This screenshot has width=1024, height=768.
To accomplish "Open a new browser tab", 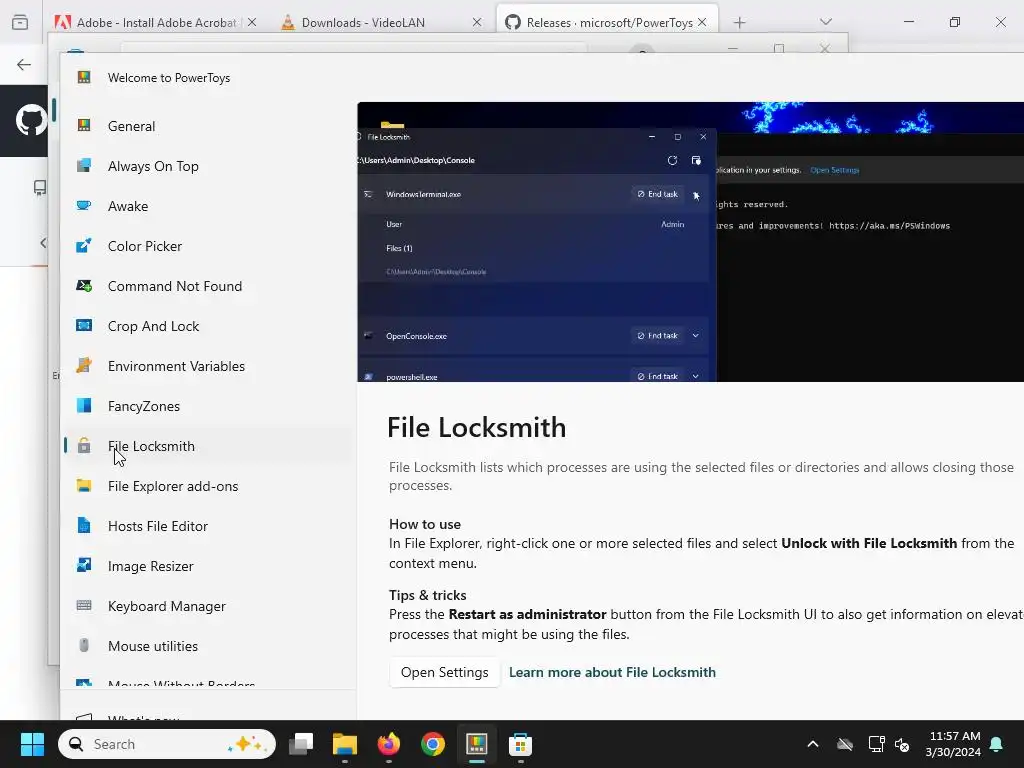I will pyautogui.click(x=739, y=23).
